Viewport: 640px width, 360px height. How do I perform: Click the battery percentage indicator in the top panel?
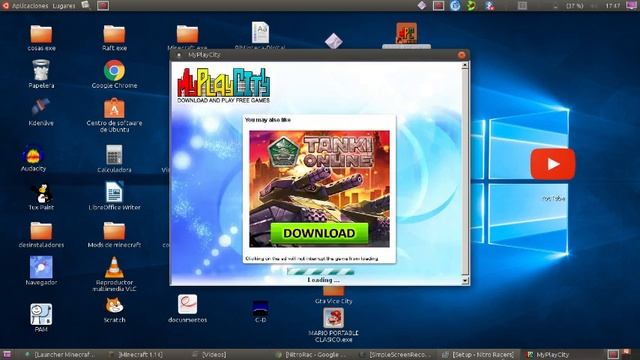(574, 6)
